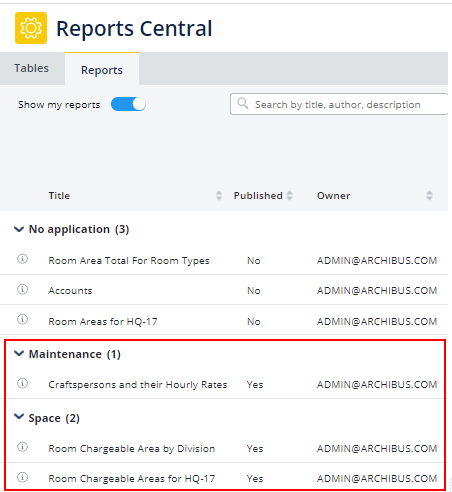Image resolution: width=452 pixels, height=492 pixels.
Task: Sort by Published column arrows
Action: (x=290, y=195)
